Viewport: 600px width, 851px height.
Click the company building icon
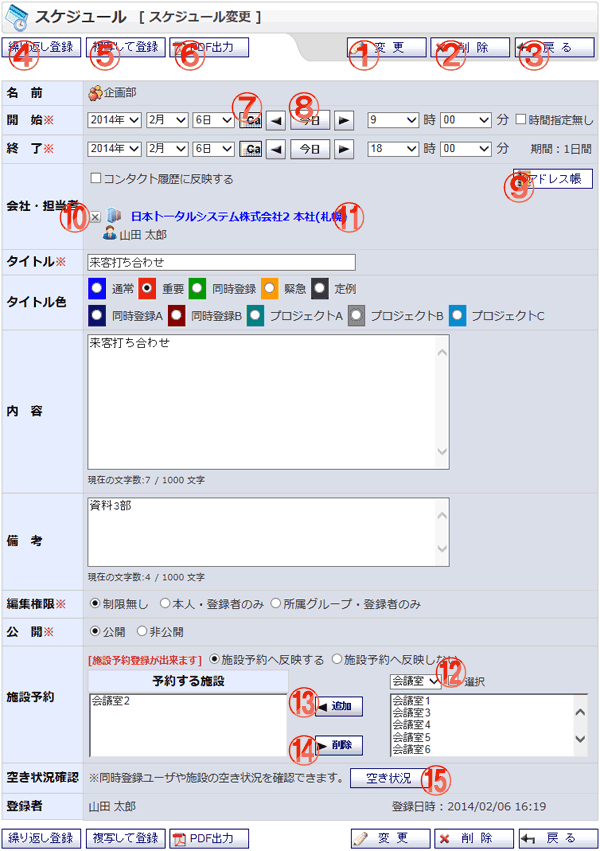[113, 215]
